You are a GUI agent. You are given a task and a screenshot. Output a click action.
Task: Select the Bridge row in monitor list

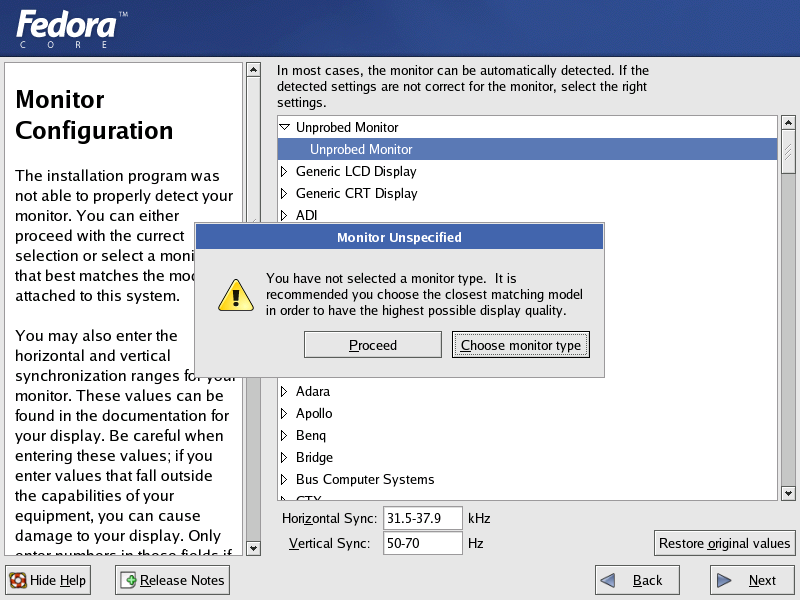click(x=528, y=457)
